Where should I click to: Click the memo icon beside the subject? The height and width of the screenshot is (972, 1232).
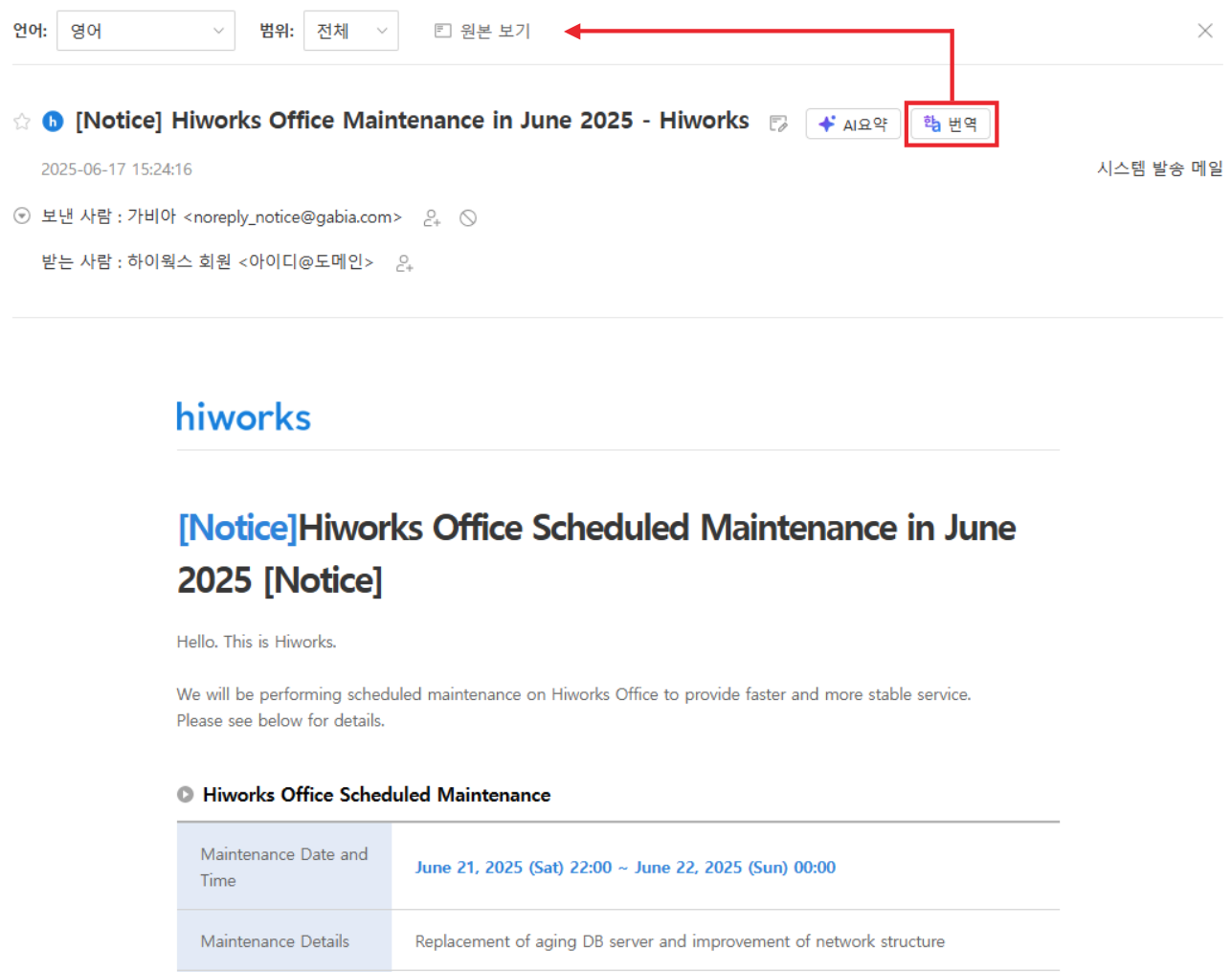click(x=778, y=124)
